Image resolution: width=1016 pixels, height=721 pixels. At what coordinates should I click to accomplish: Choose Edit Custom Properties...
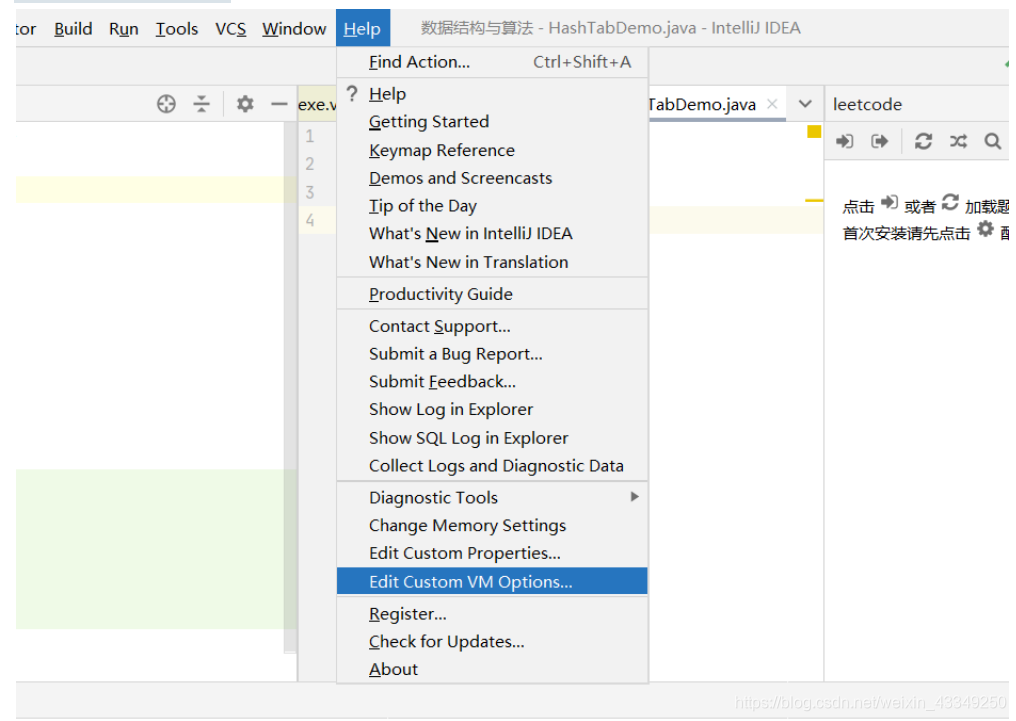(x=492, y=553)
